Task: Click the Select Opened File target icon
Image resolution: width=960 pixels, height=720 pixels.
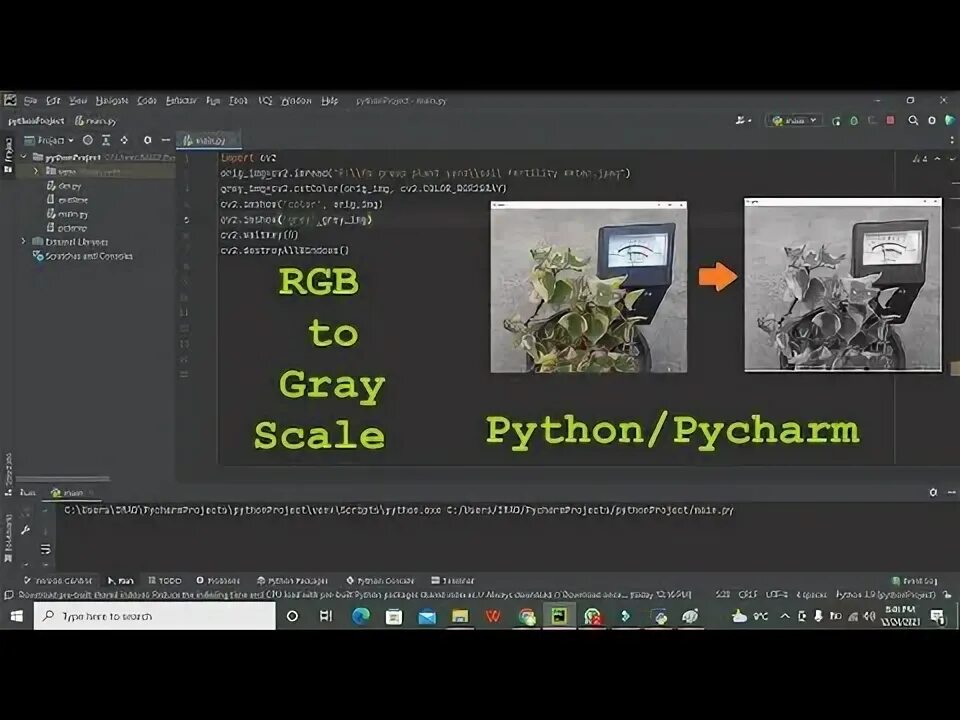Action: click(x=88, y=140)
